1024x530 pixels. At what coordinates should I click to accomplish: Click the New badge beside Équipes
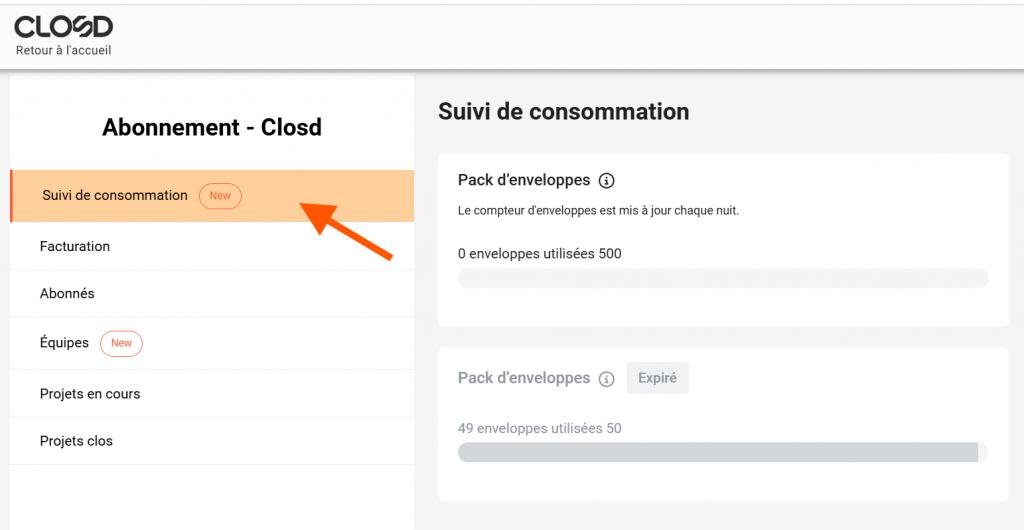(x=121, y=343)
